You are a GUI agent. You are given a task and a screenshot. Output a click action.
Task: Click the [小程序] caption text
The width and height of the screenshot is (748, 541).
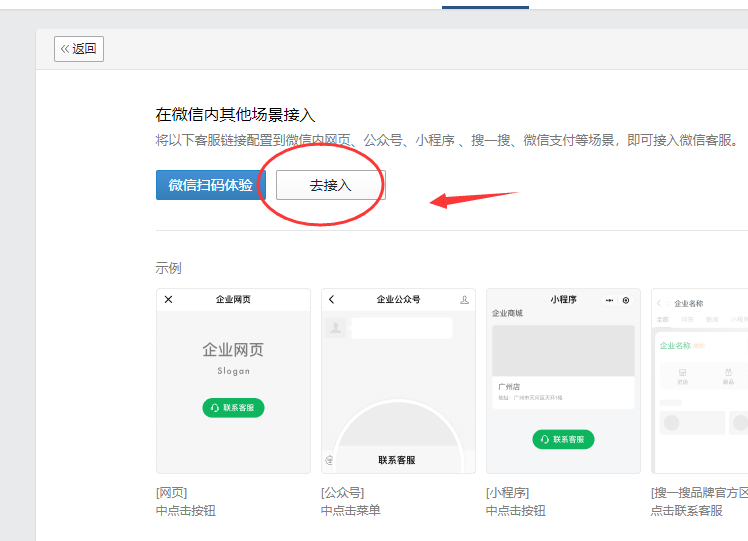coord(508,492)
